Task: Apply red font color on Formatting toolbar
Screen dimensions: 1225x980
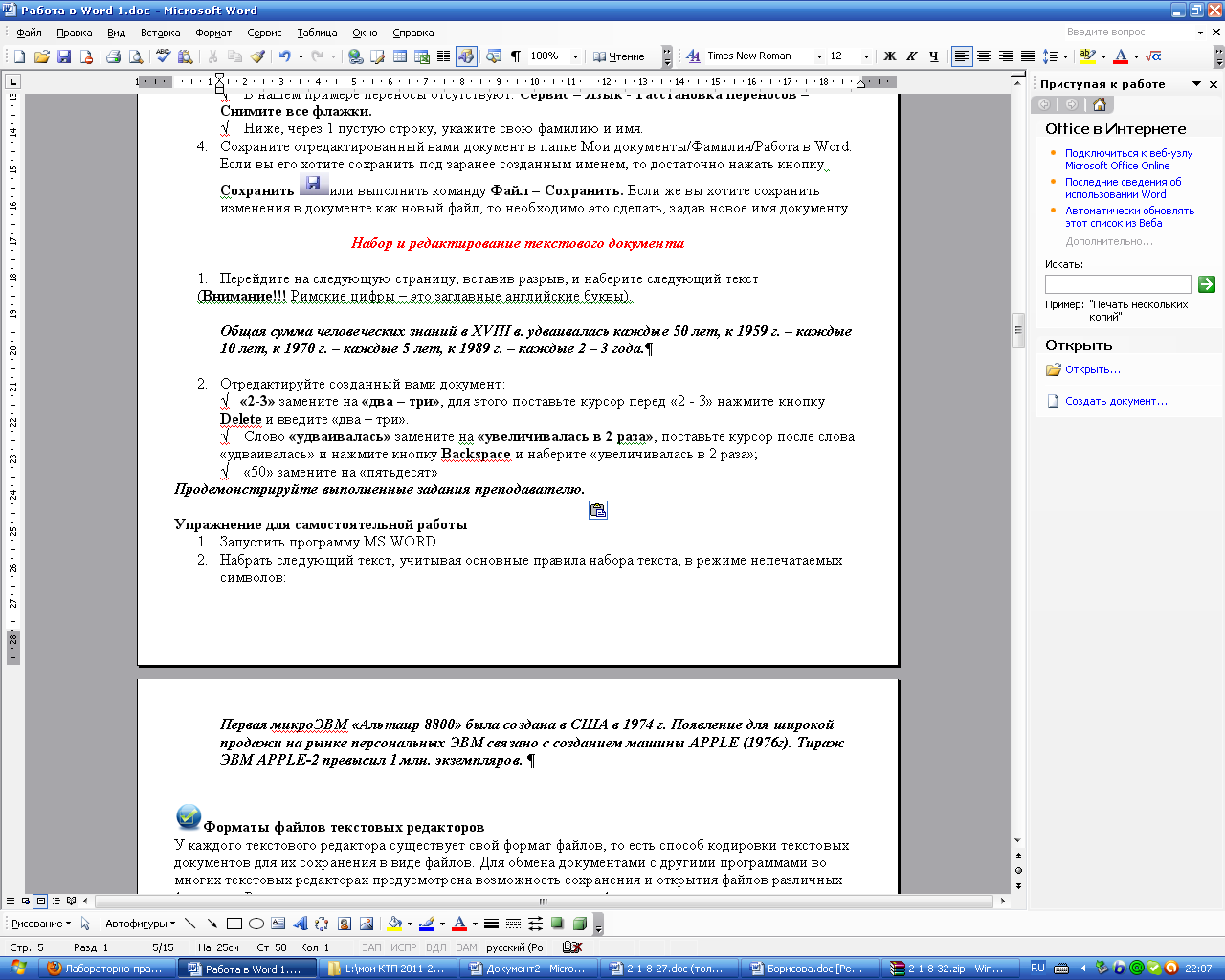Action: tap(1121, 56)
